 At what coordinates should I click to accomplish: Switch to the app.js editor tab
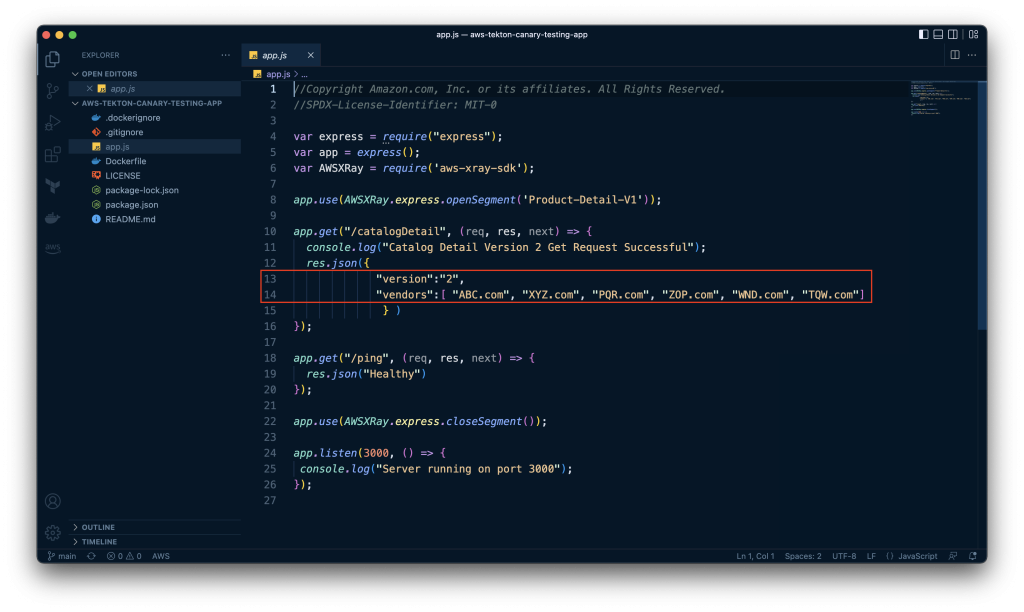click(x=281, y=56)
